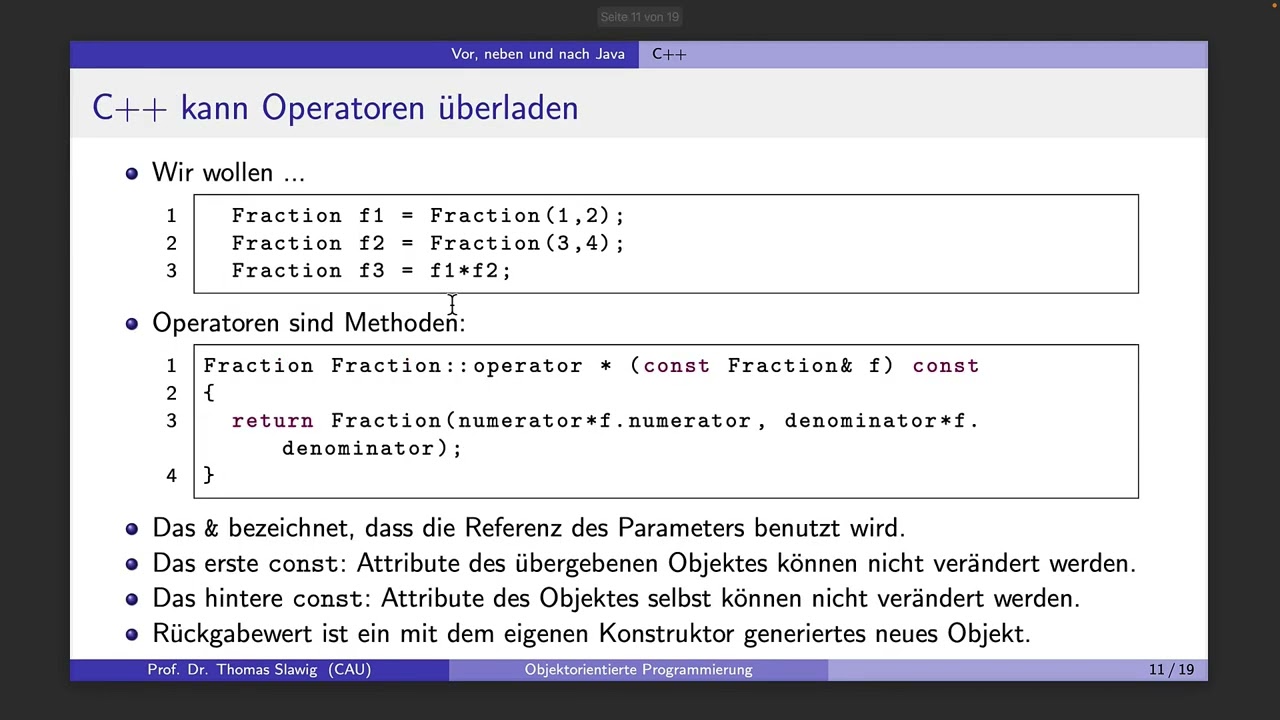The image size is (1280, 720).
Task: Jump to the 'C++' section in header
Action: [x=669, y=54]
